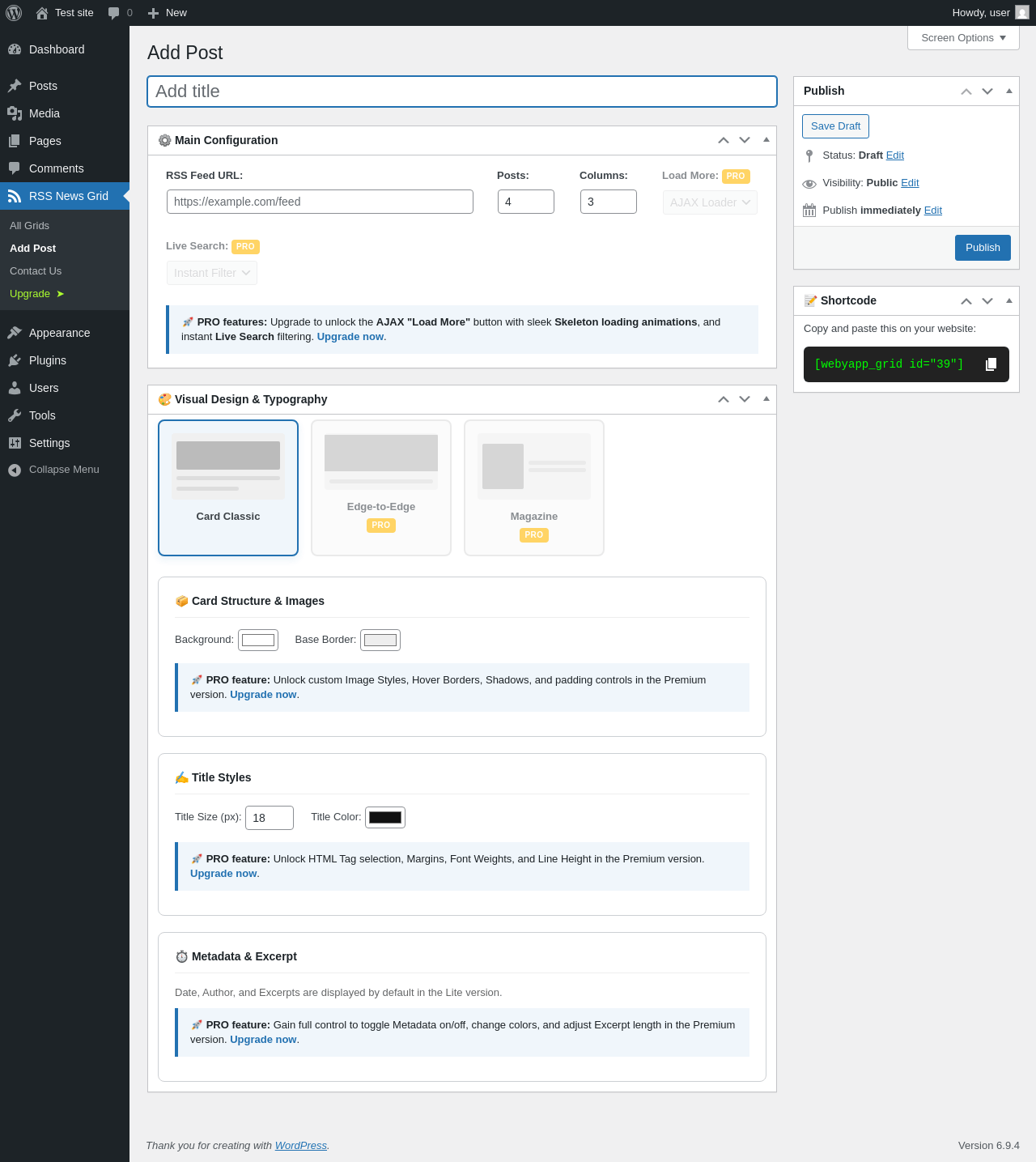This screenshot has width=1036, height=1162.
Task: Move Main Configuration panel up
Action: point(724,140)
